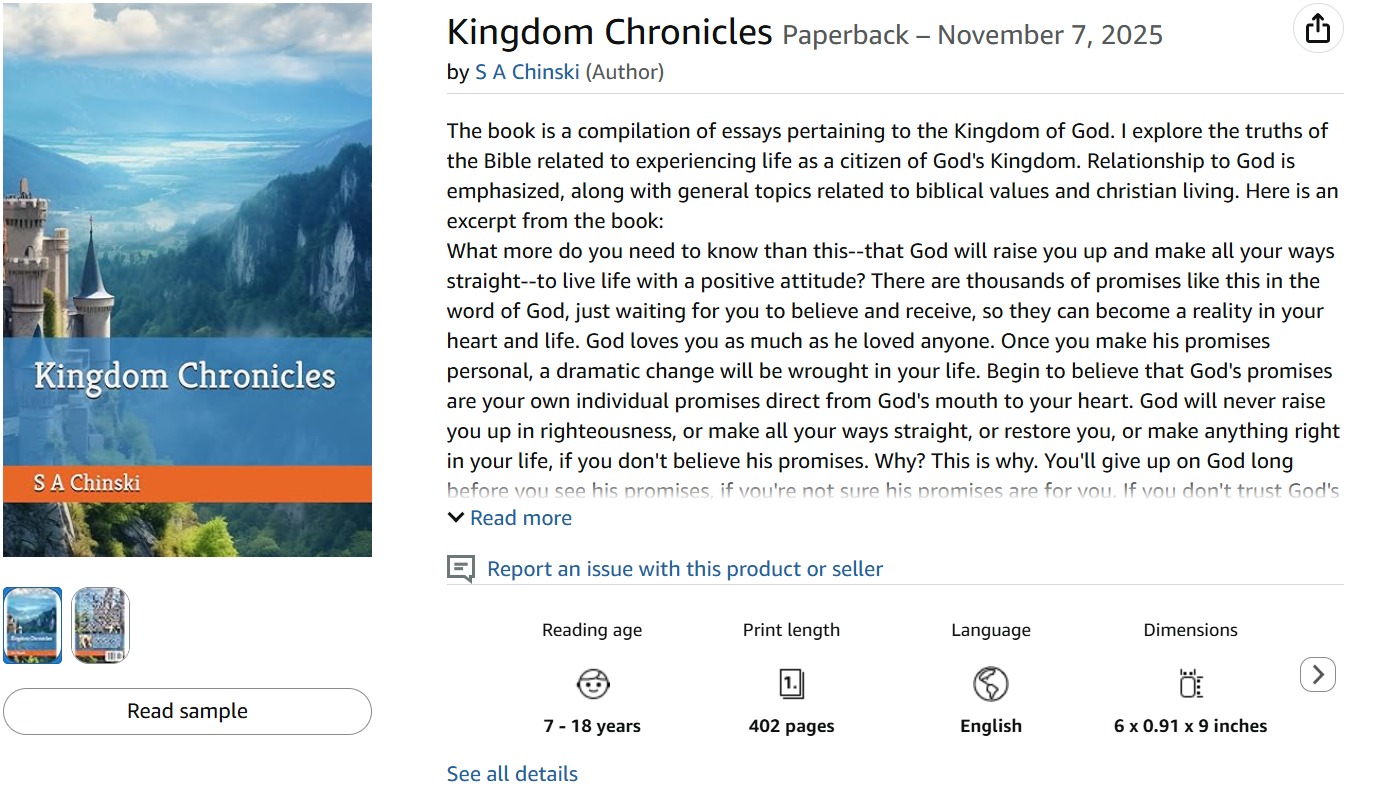Click the Dimensions ruler icon
The height and width of the screenshot is (789, 1374).
tap(1190, 684)
